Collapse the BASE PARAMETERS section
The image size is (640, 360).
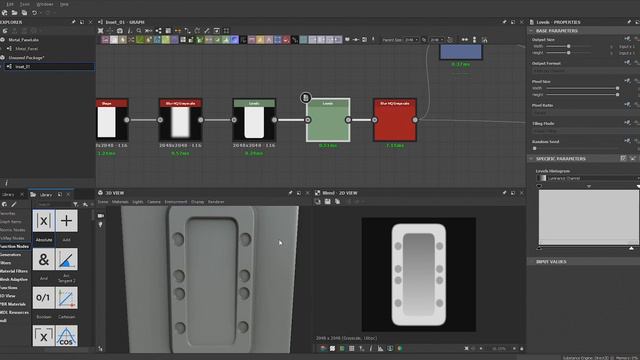531,31
